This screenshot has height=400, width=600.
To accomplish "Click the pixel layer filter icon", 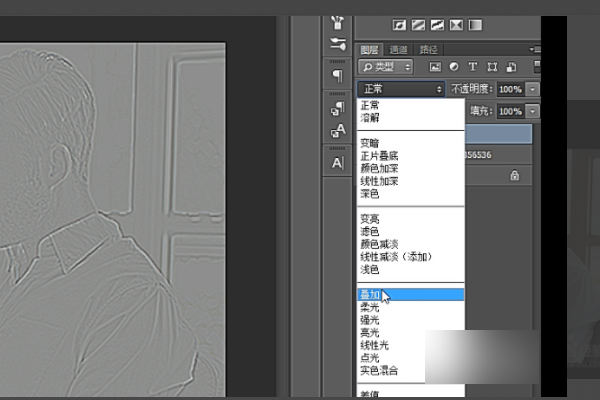I will (436, 67).
